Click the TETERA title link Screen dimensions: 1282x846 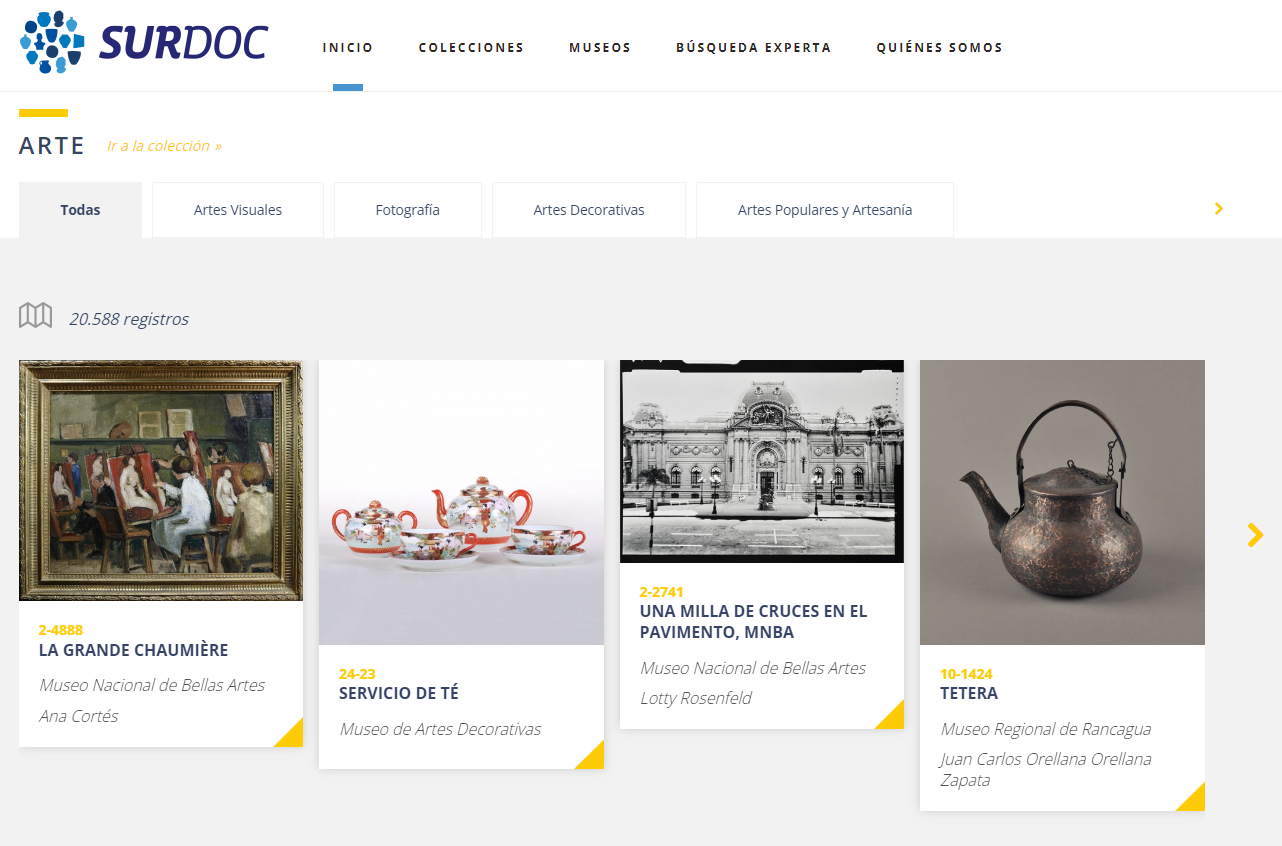coord(969,693)
